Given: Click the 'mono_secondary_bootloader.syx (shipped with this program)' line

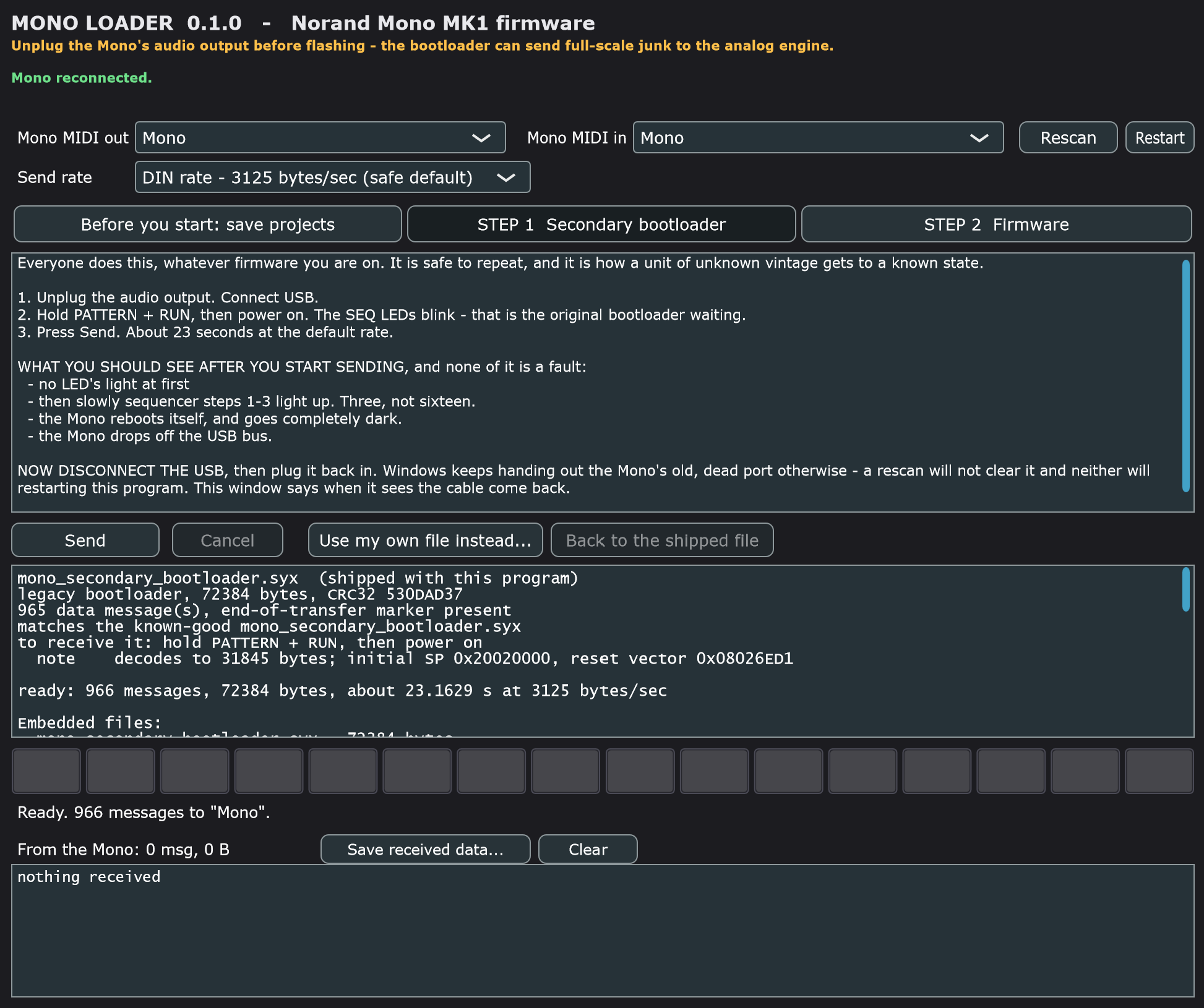Looking at the screenshot, I should coord(298,578).
